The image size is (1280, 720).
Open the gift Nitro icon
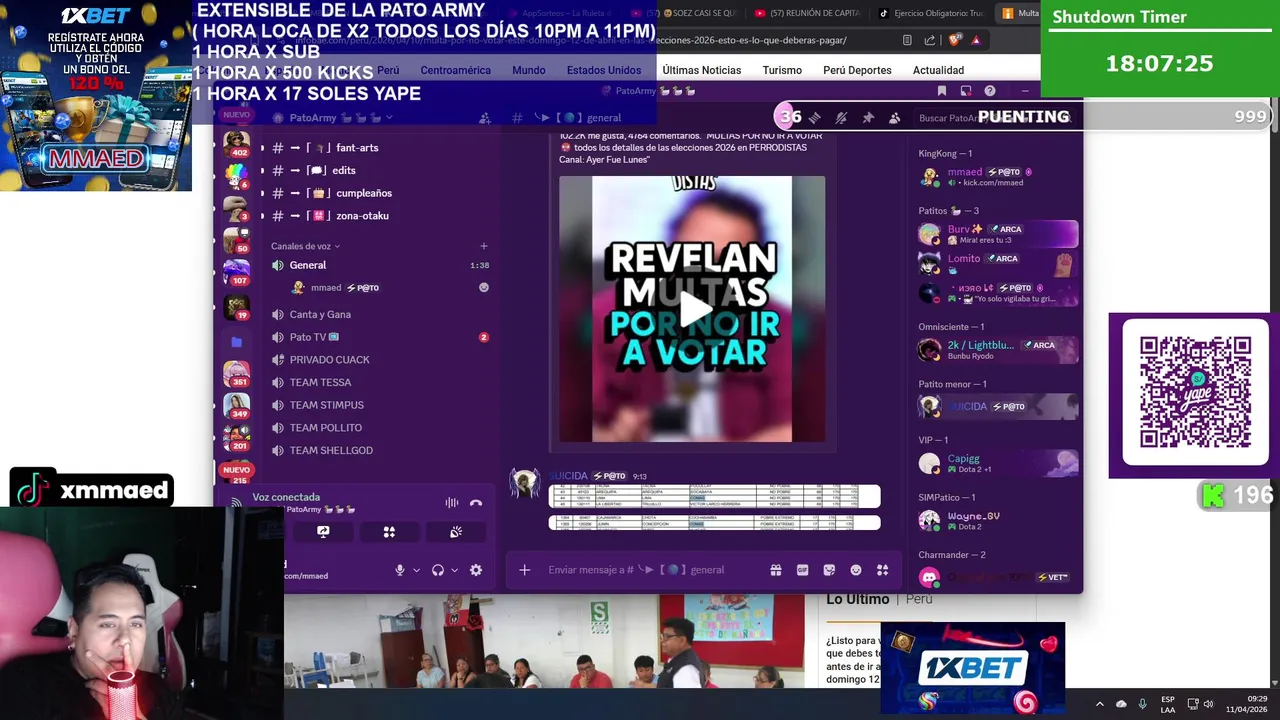pos(776,570)
